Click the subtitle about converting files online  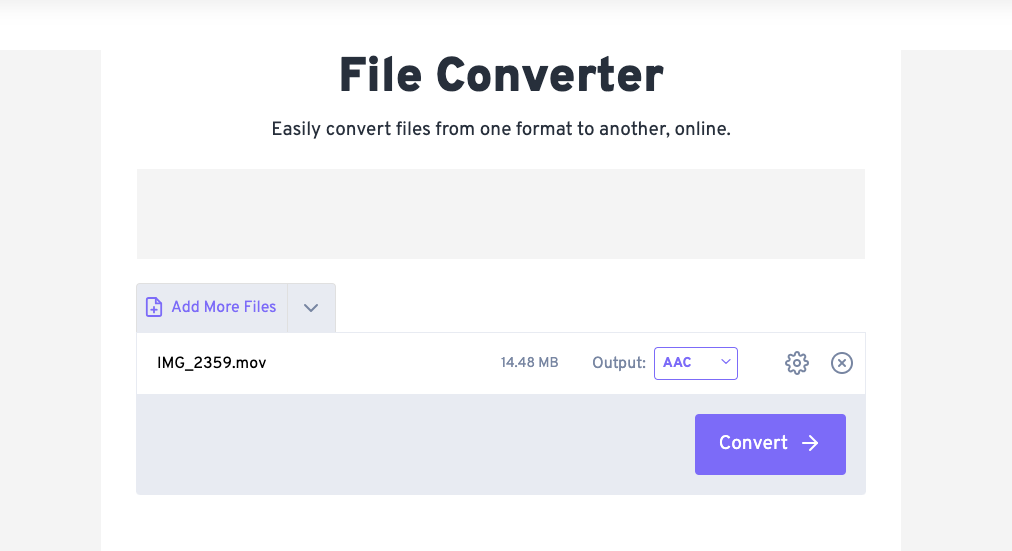pos(501,130)
